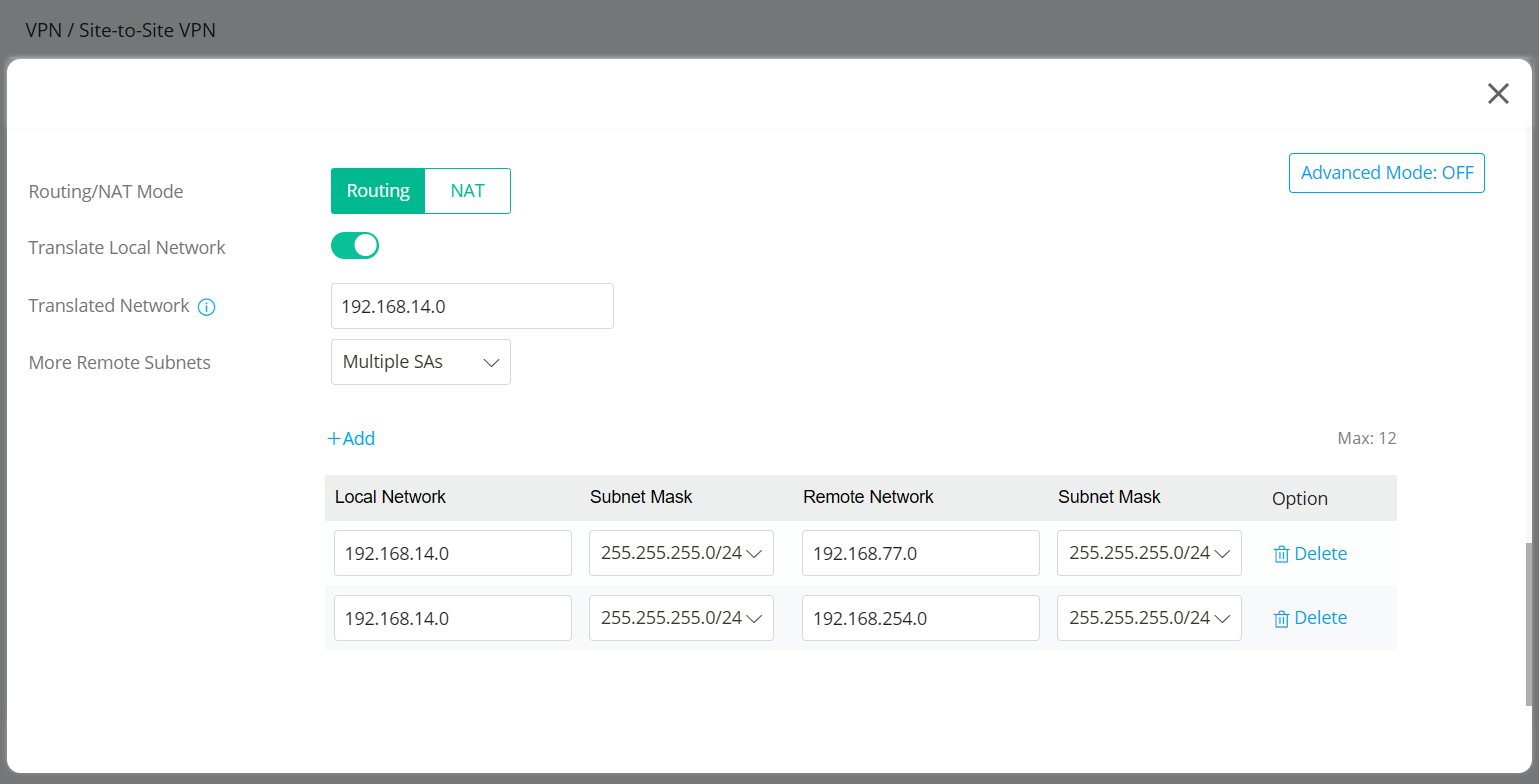The image size is (1539, 784).
Task: Disable Translate Local Network toggle
Action: [355, 246]
